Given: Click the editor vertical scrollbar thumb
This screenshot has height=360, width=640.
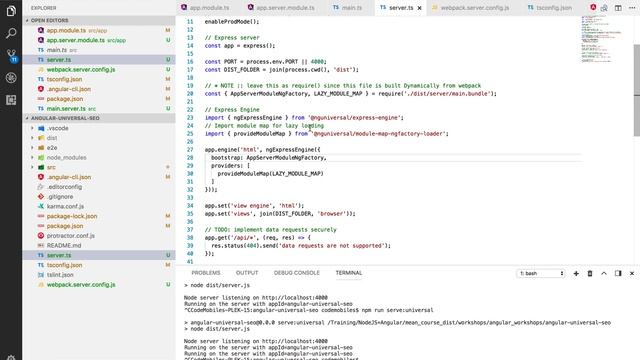Looking at the screenshot, I should tap(636, 90).
